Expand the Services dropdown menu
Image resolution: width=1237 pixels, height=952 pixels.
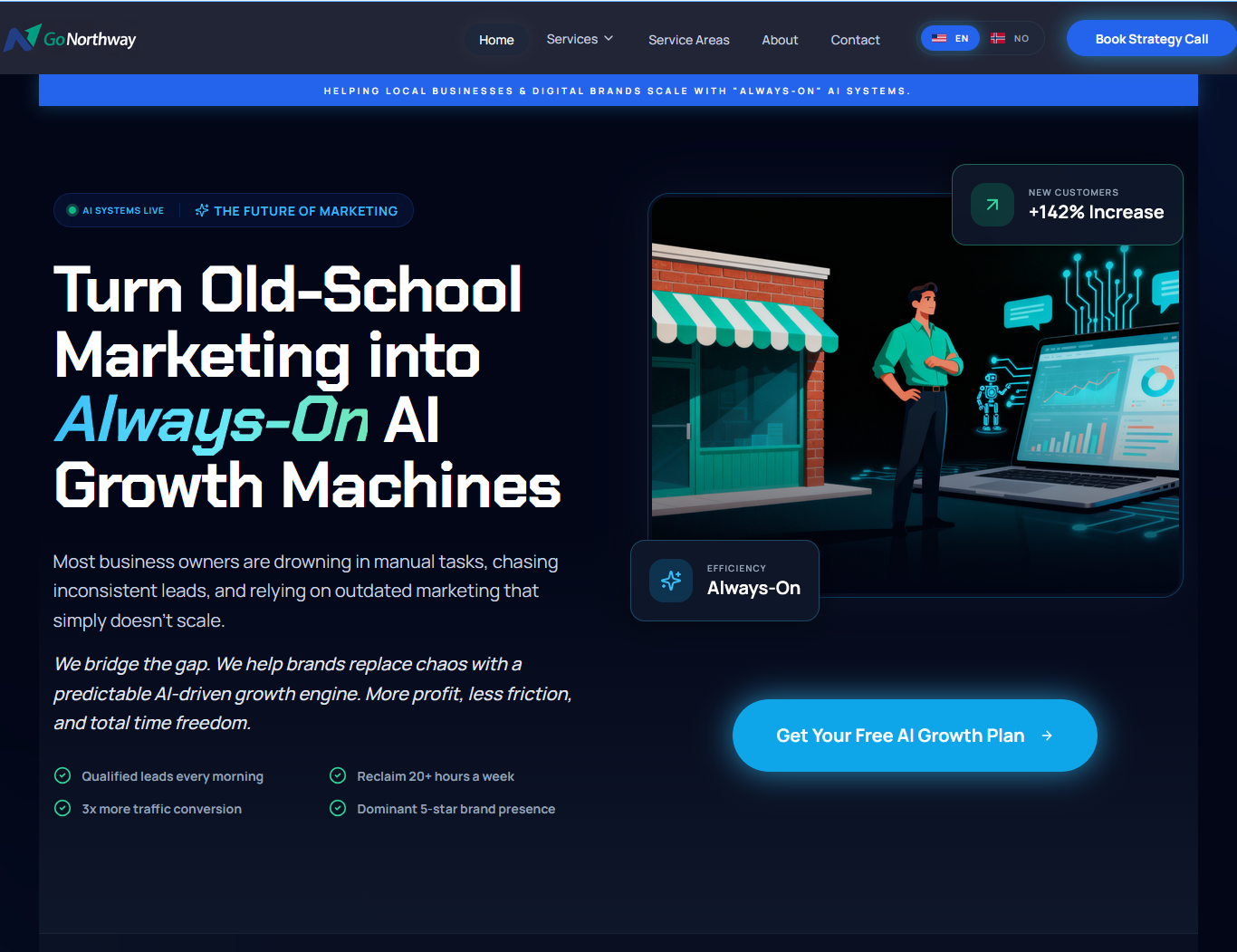click(x=580, y=39)
